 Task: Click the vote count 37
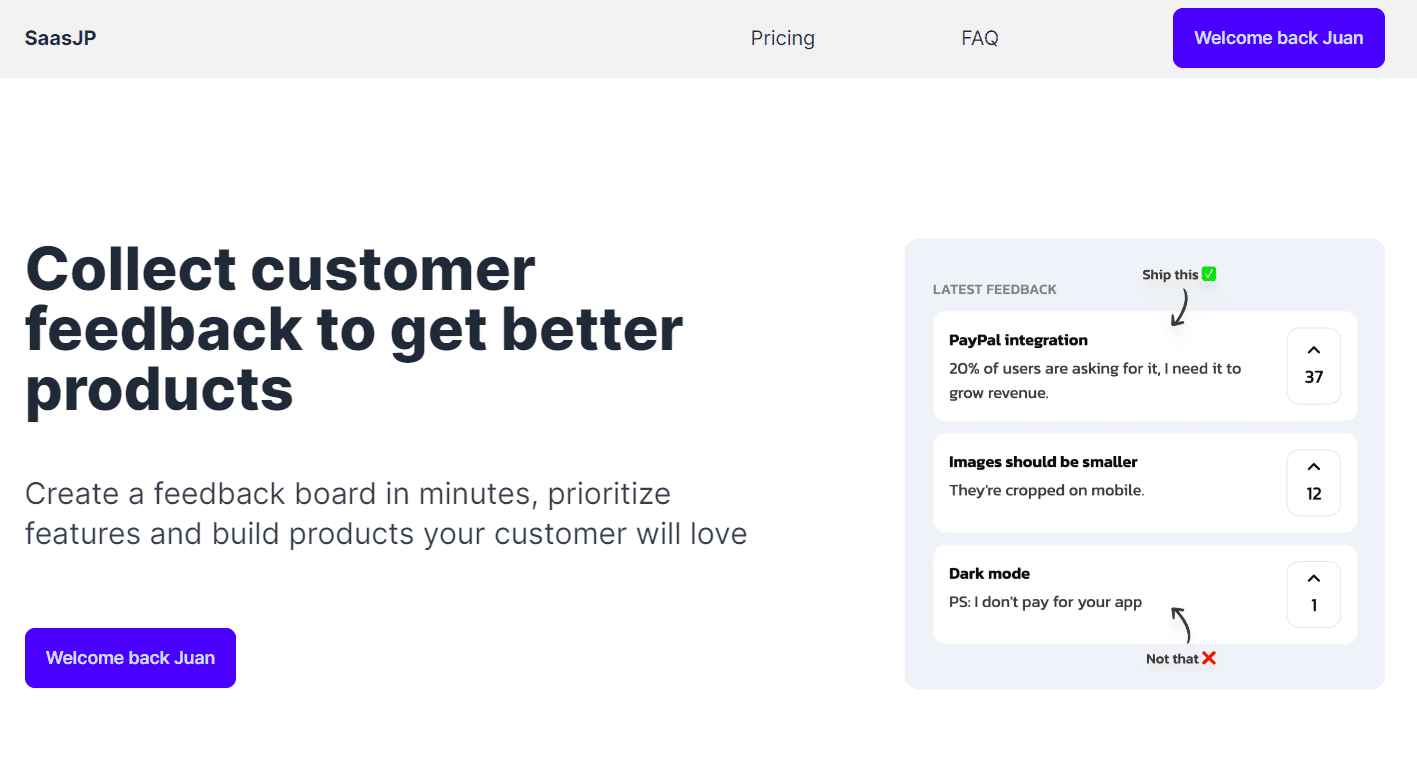[x=1314, y=377]
